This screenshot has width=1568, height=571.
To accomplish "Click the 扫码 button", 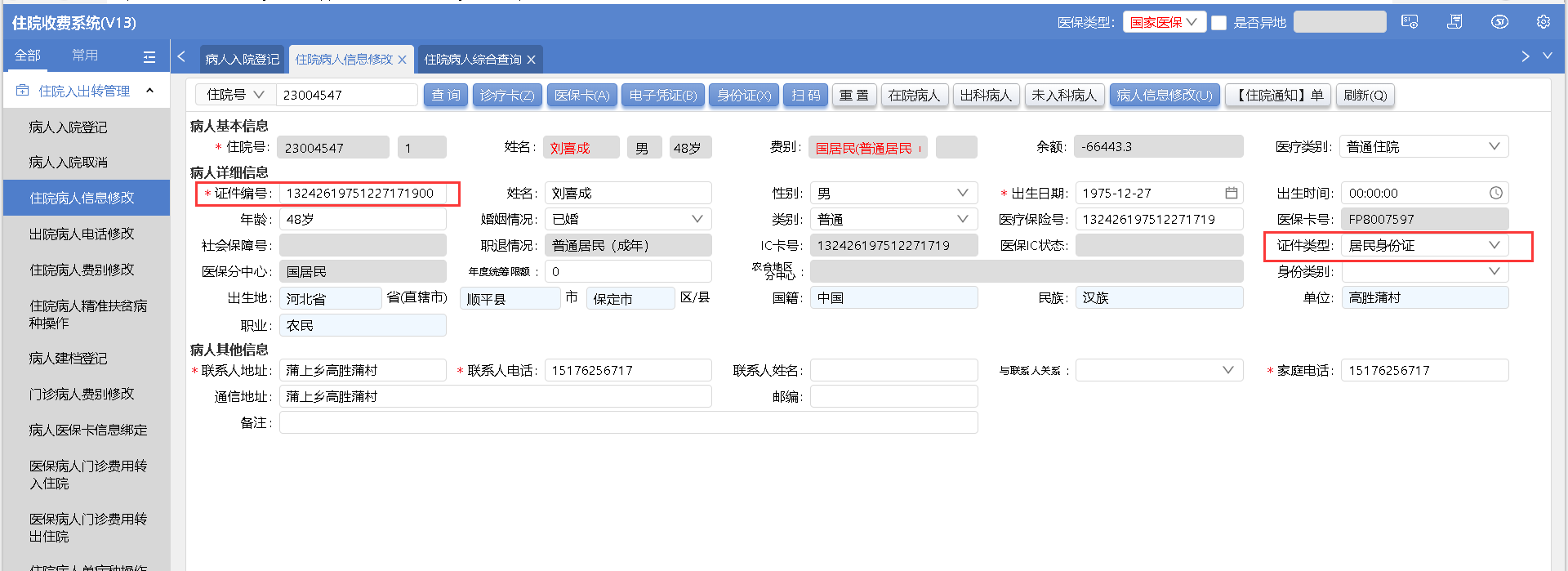I will tap(806, 96).
